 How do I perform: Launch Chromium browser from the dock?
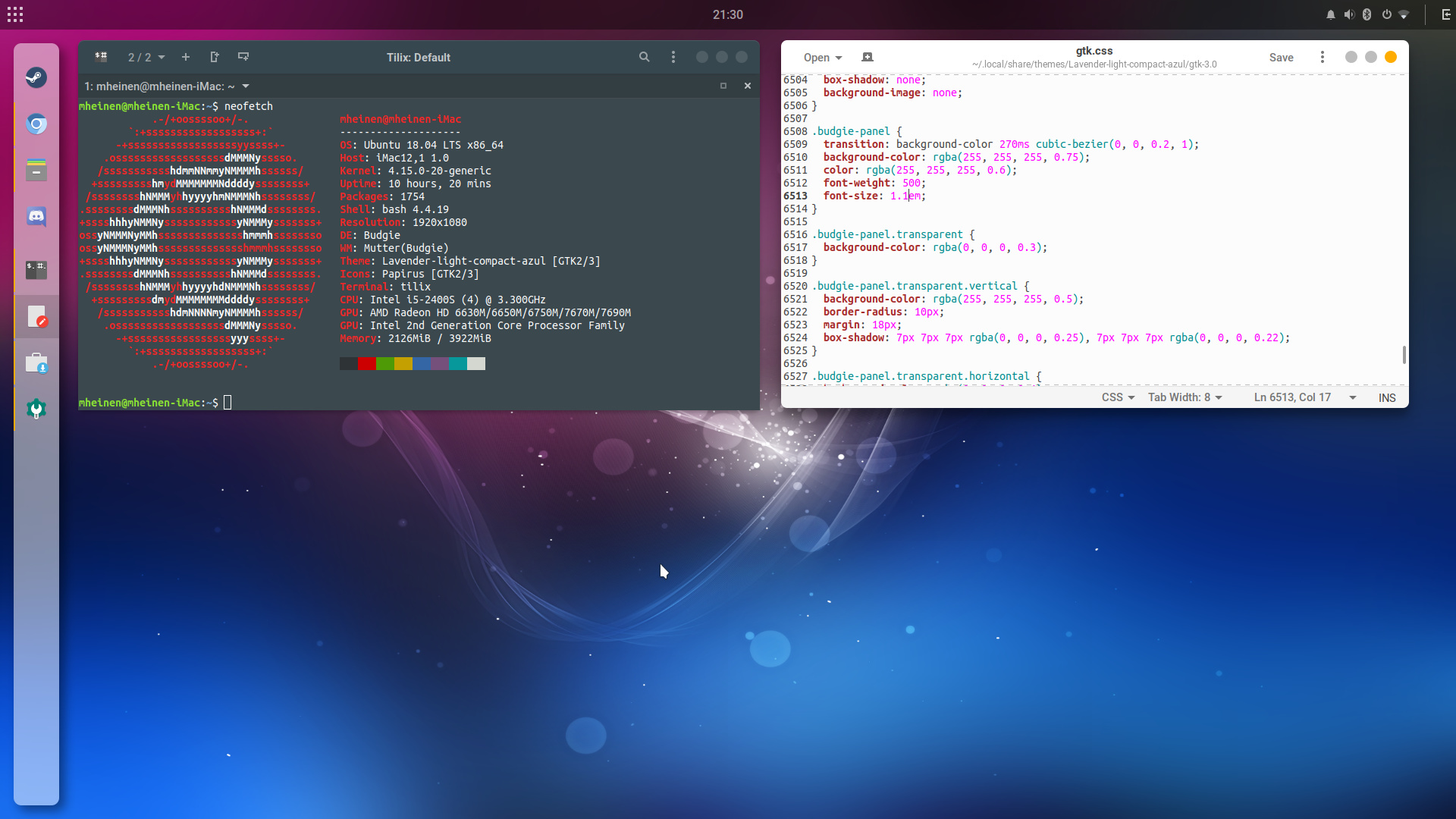click(36, 124)
